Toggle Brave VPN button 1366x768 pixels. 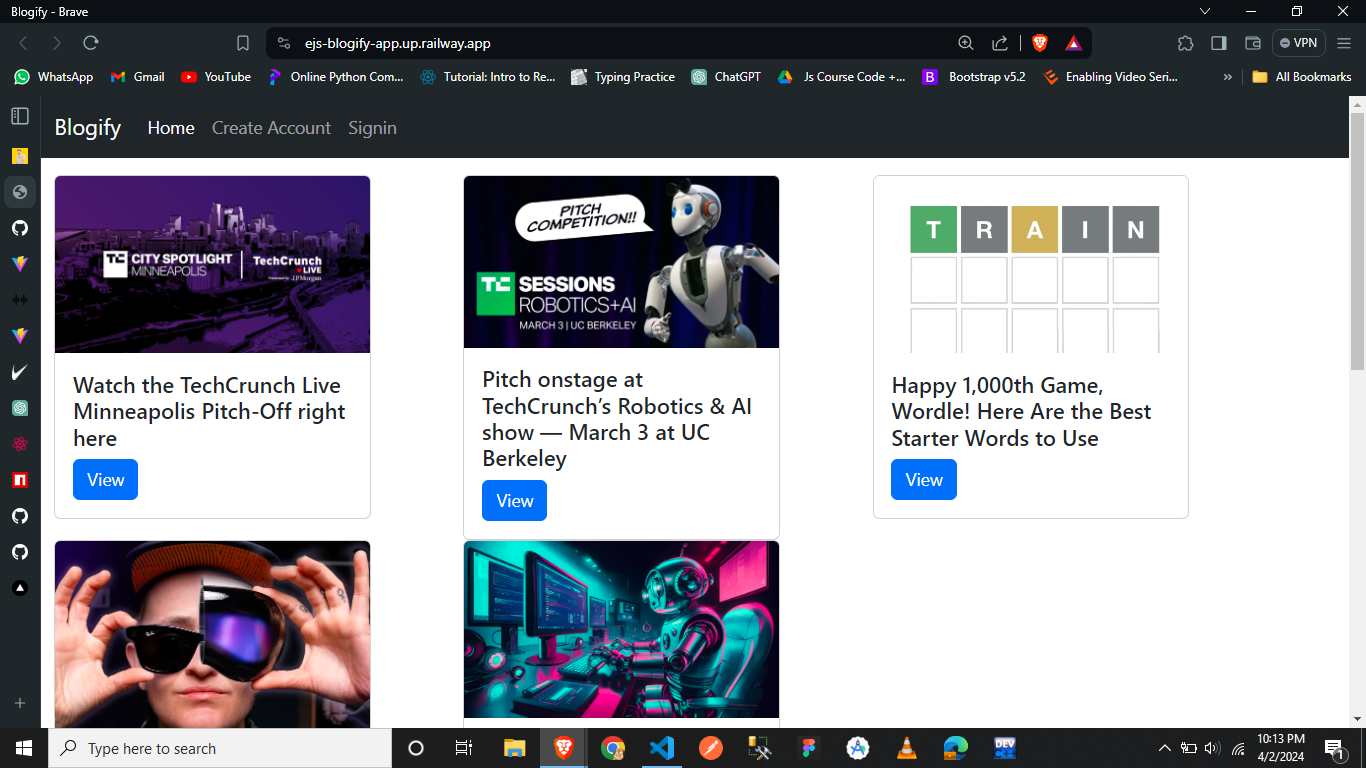(1299, 43)
